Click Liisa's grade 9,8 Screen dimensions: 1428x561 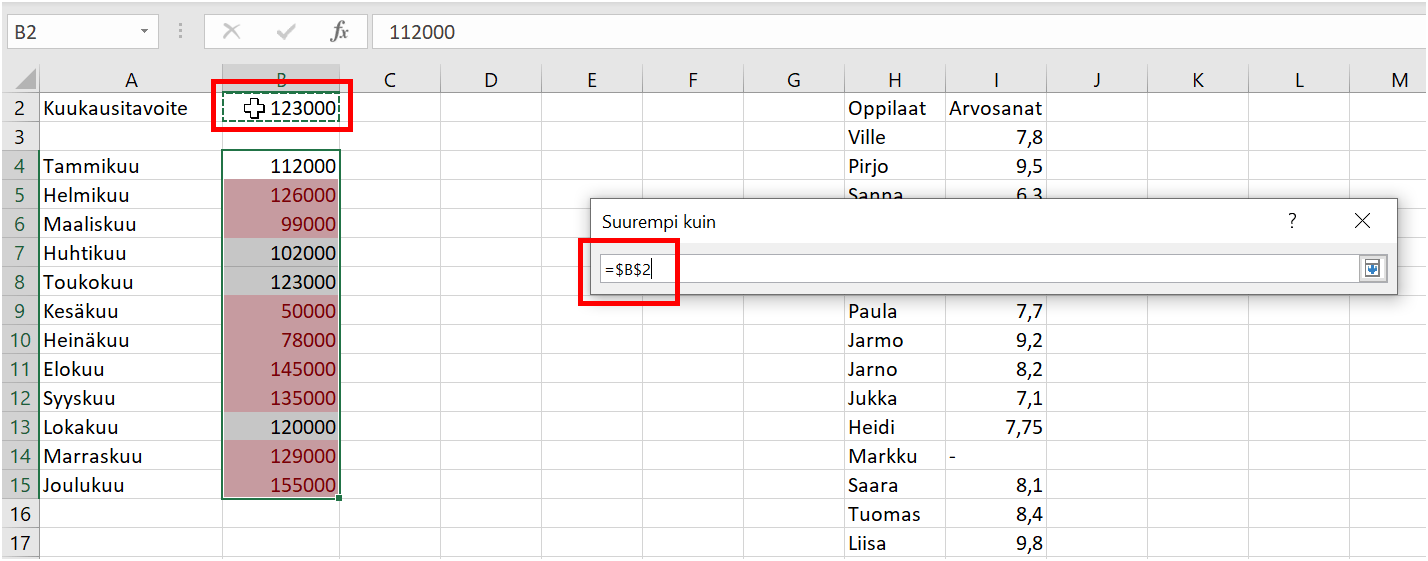pos(996,543)
